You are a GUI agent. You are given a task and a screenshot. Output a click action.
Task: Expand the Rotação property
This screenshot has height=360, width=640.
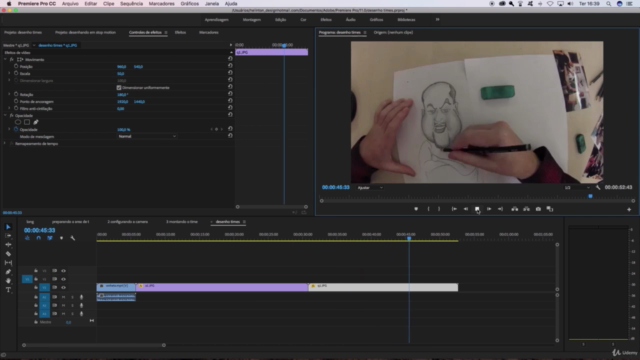pyautogui.click(x=9, y=94)
